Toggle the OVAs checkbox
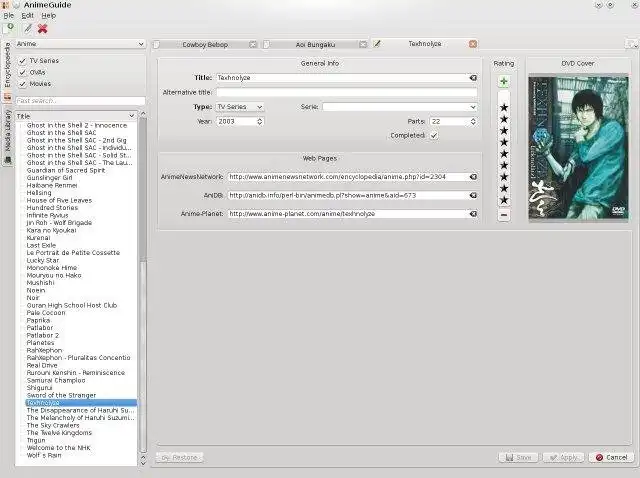The width and height of the screenshot is (640, 478). (22, 72)
